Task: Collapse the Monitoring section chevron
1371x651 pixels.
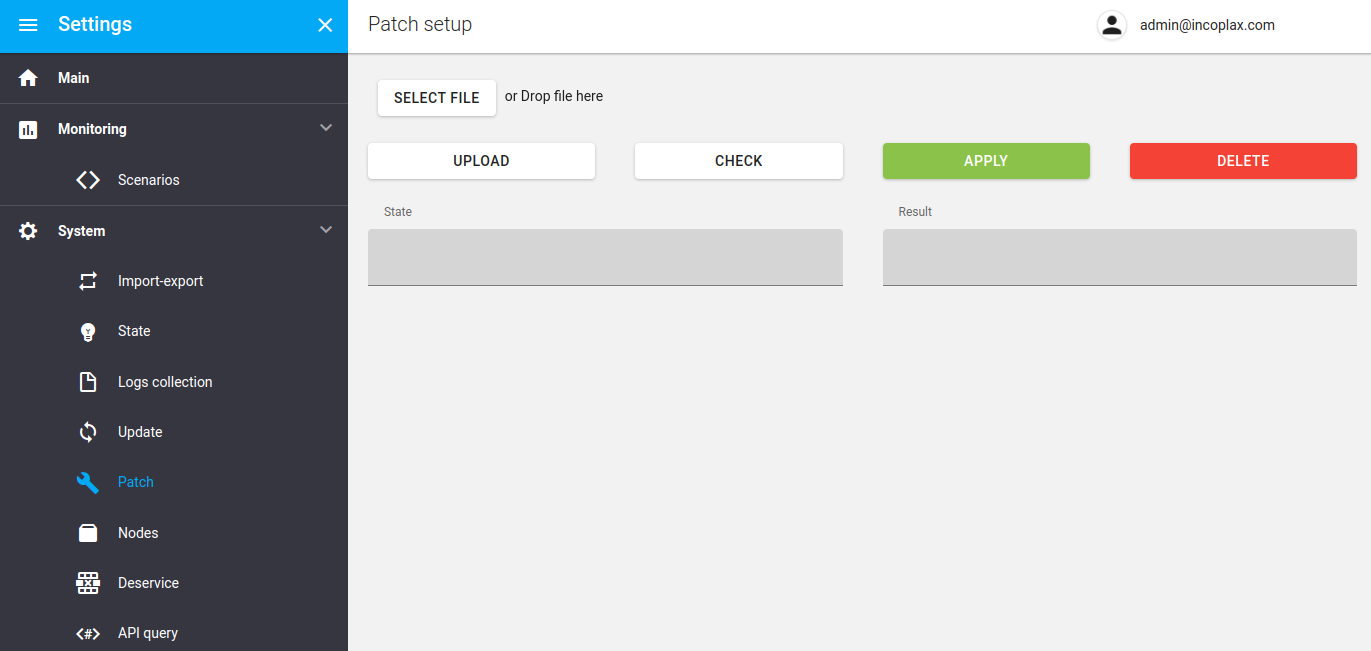Action: [x=325, y=128]
